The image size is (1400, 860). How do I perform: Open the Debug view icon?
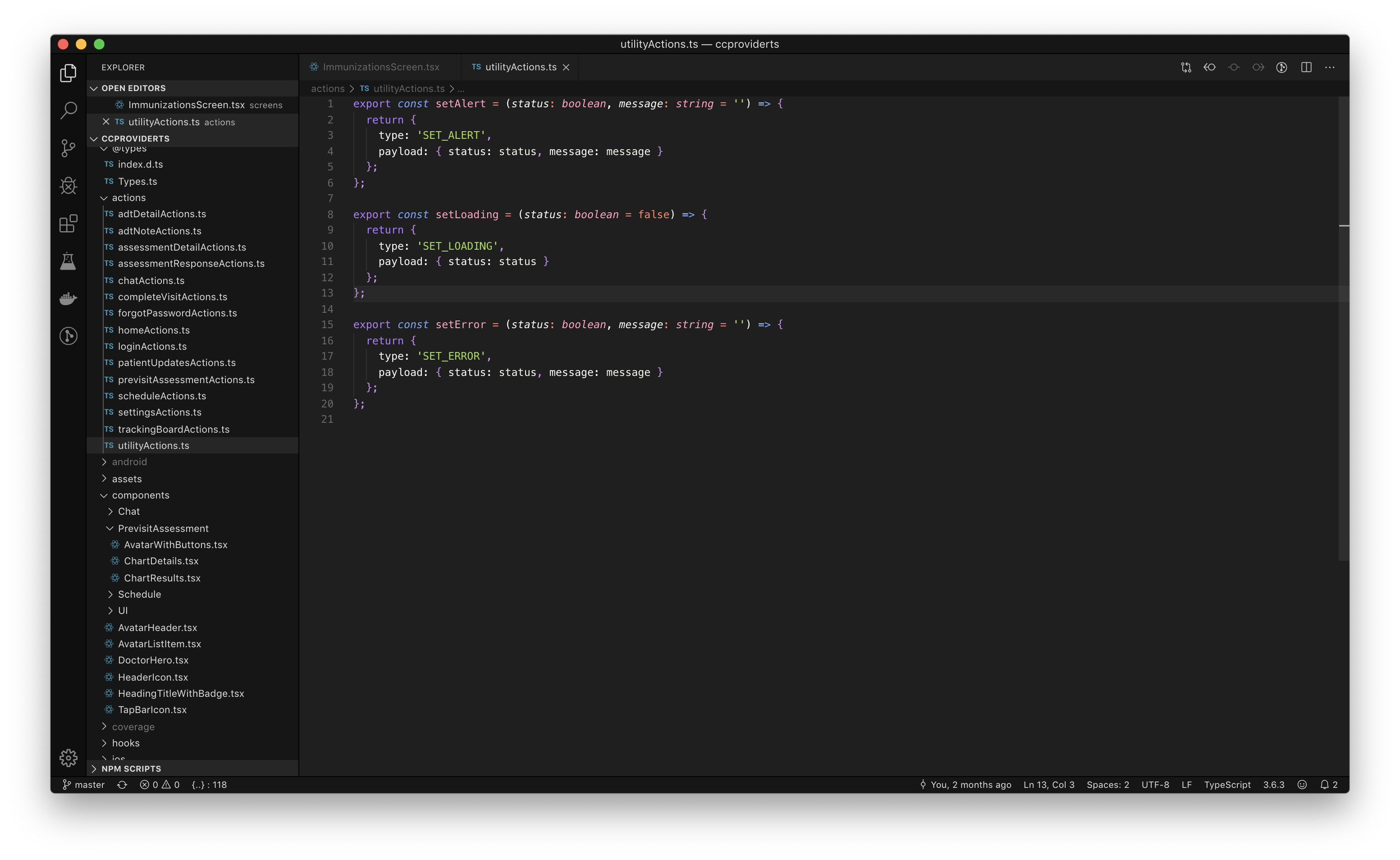click(68, 185)
